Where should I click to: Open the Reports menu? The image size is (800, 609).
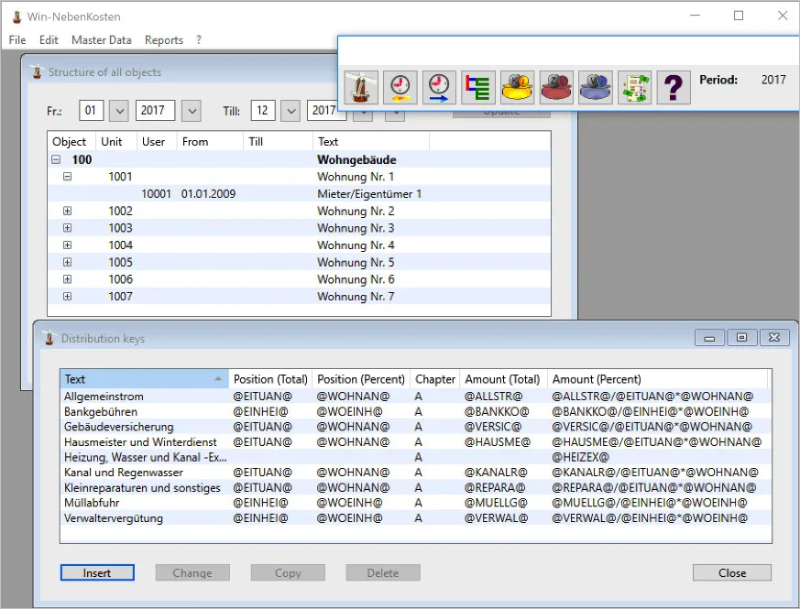point(164,40)
